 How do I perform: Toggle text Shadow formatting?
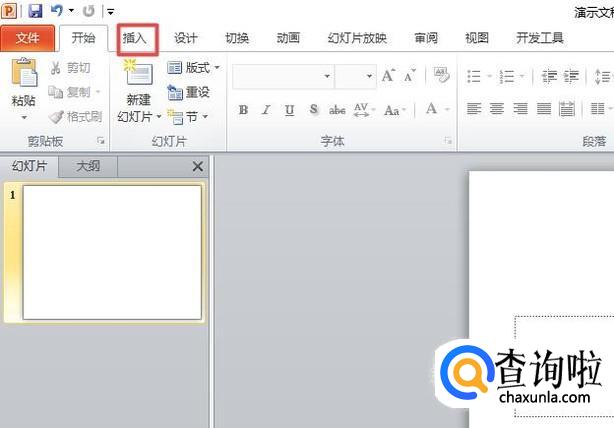click(x=313, y=110)
